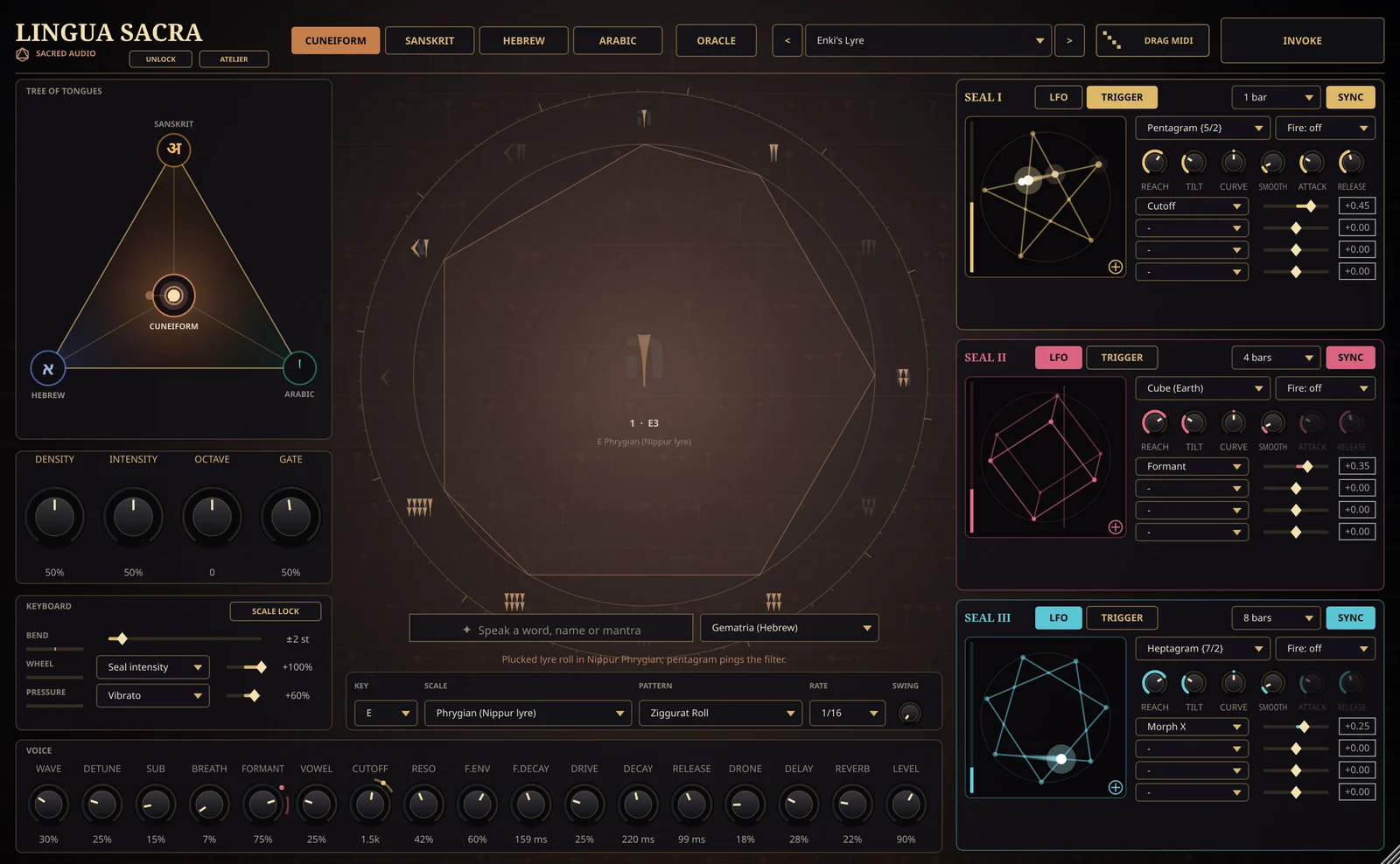This screenshot has height=864, width=1400.
Task: Click the Reverb knob
Action: coord(852,805)
